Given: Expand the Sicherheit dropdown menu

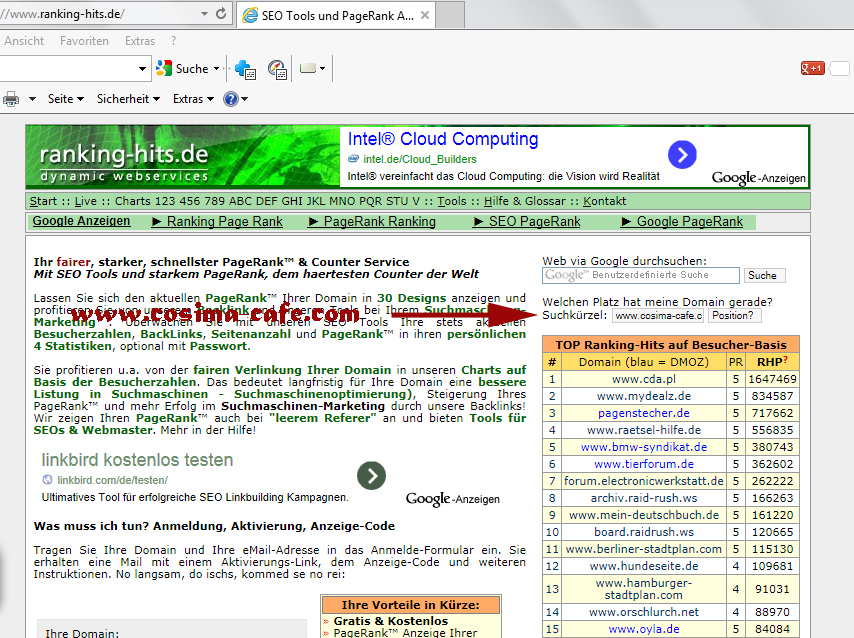Looking at the screenshot, I should point(128,99).
